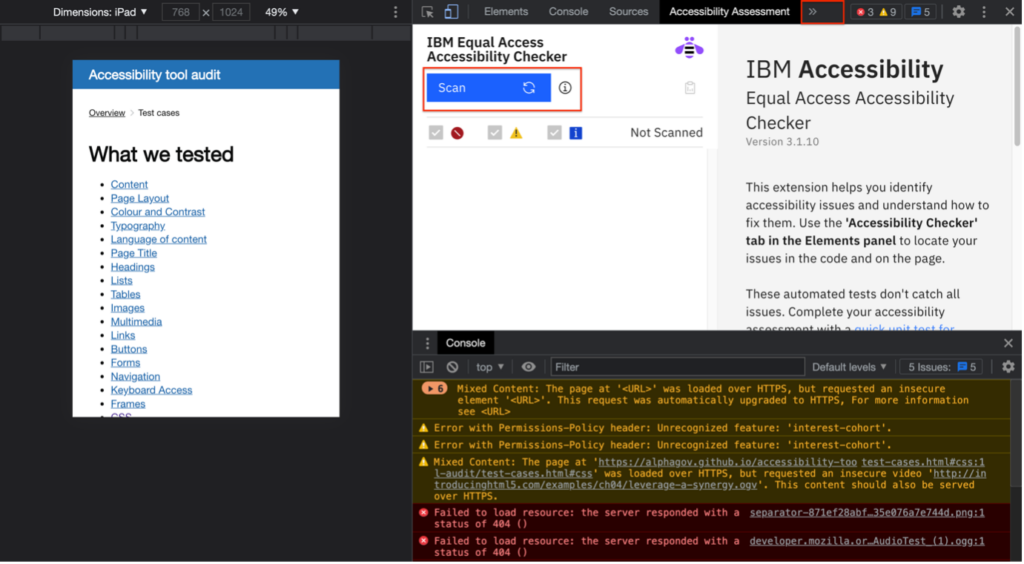Viewport: 1024px width, 564px height.
Task: Show the console sidebar icon
Action: 426,368
